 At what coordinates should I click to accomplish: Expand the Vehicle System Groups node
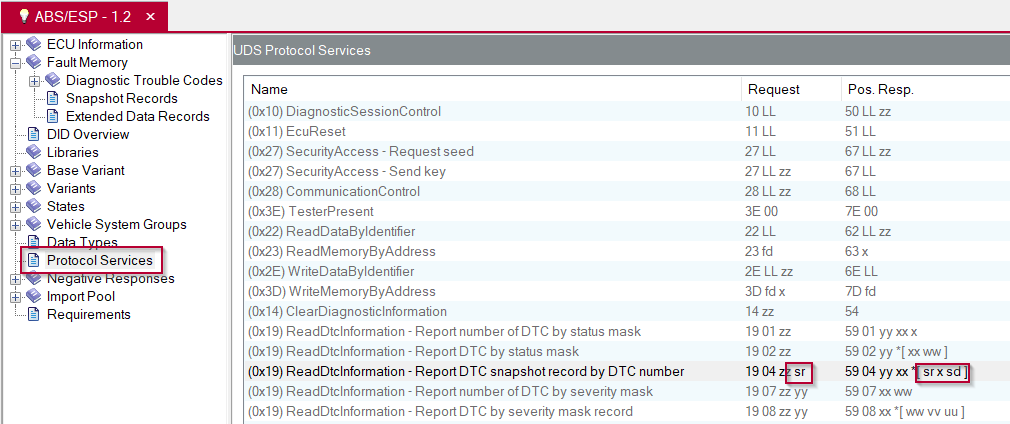pyautogui.click(x=15, y=226)
